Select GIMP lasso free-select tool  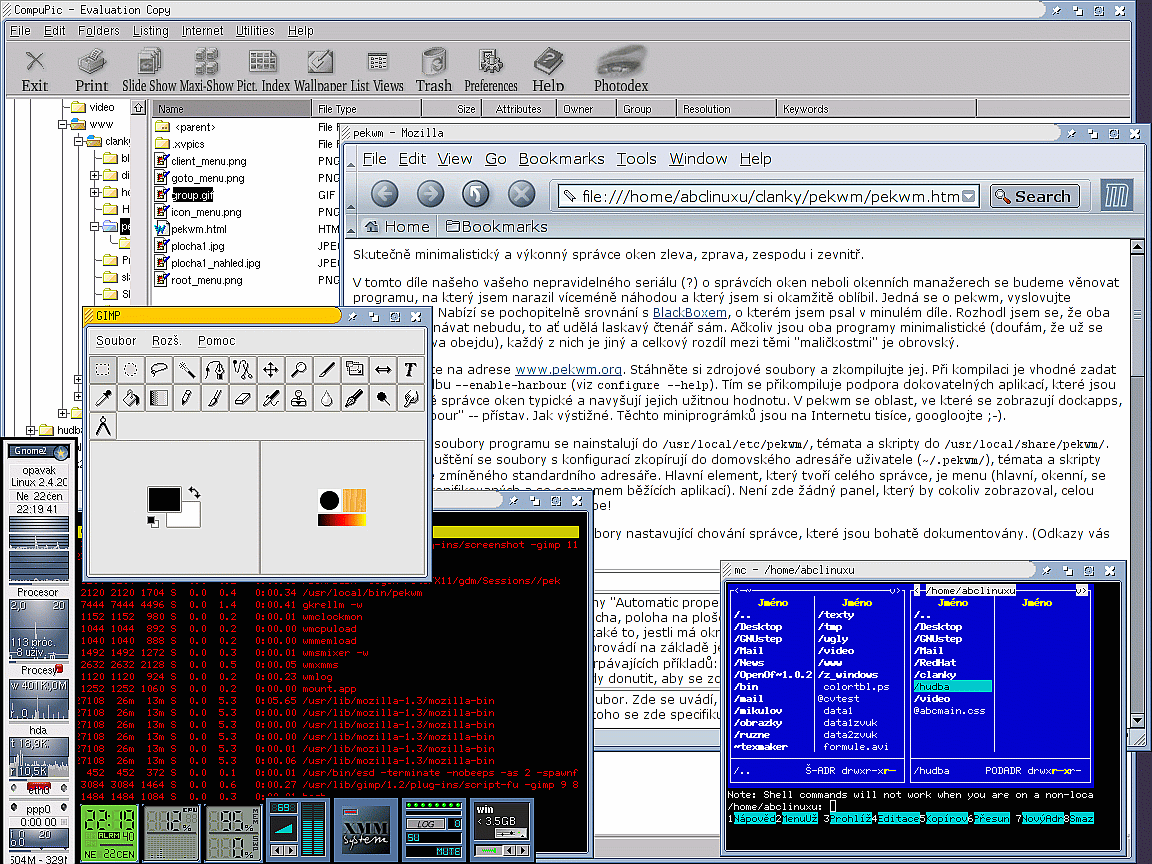[x=159, y=370]
